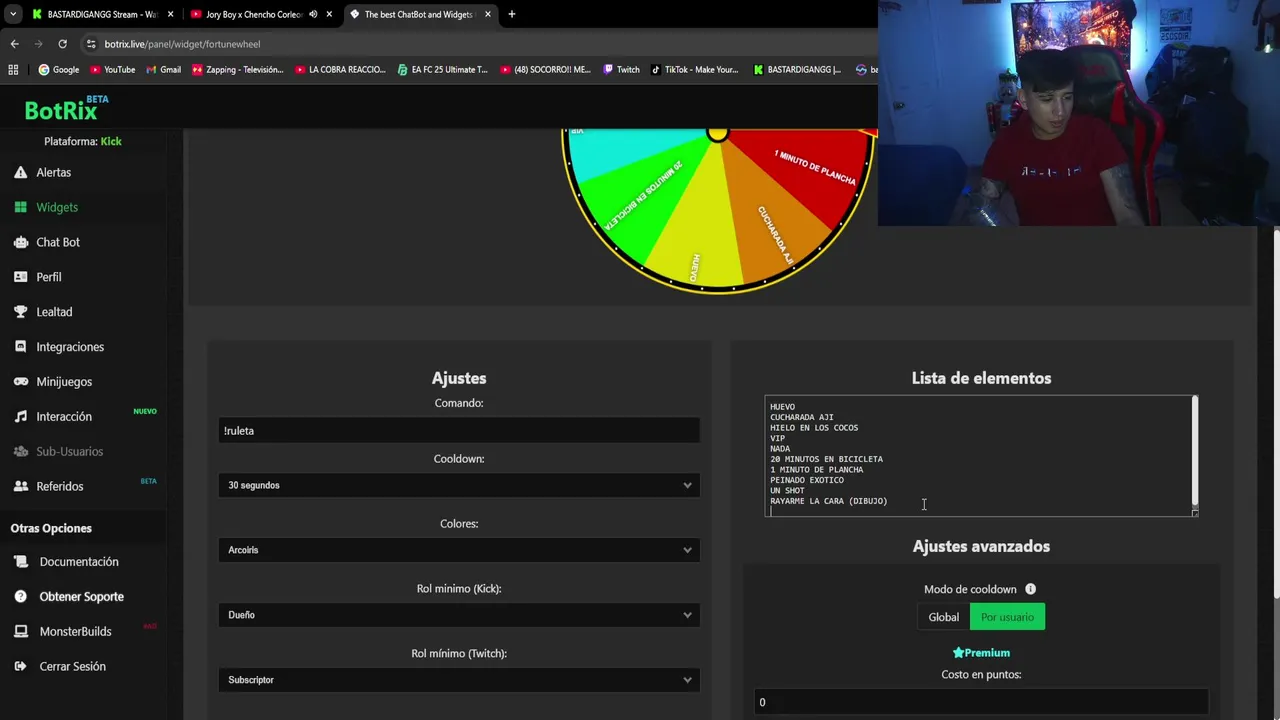Click the Sub-Usuarios people icon

(20, 451)
